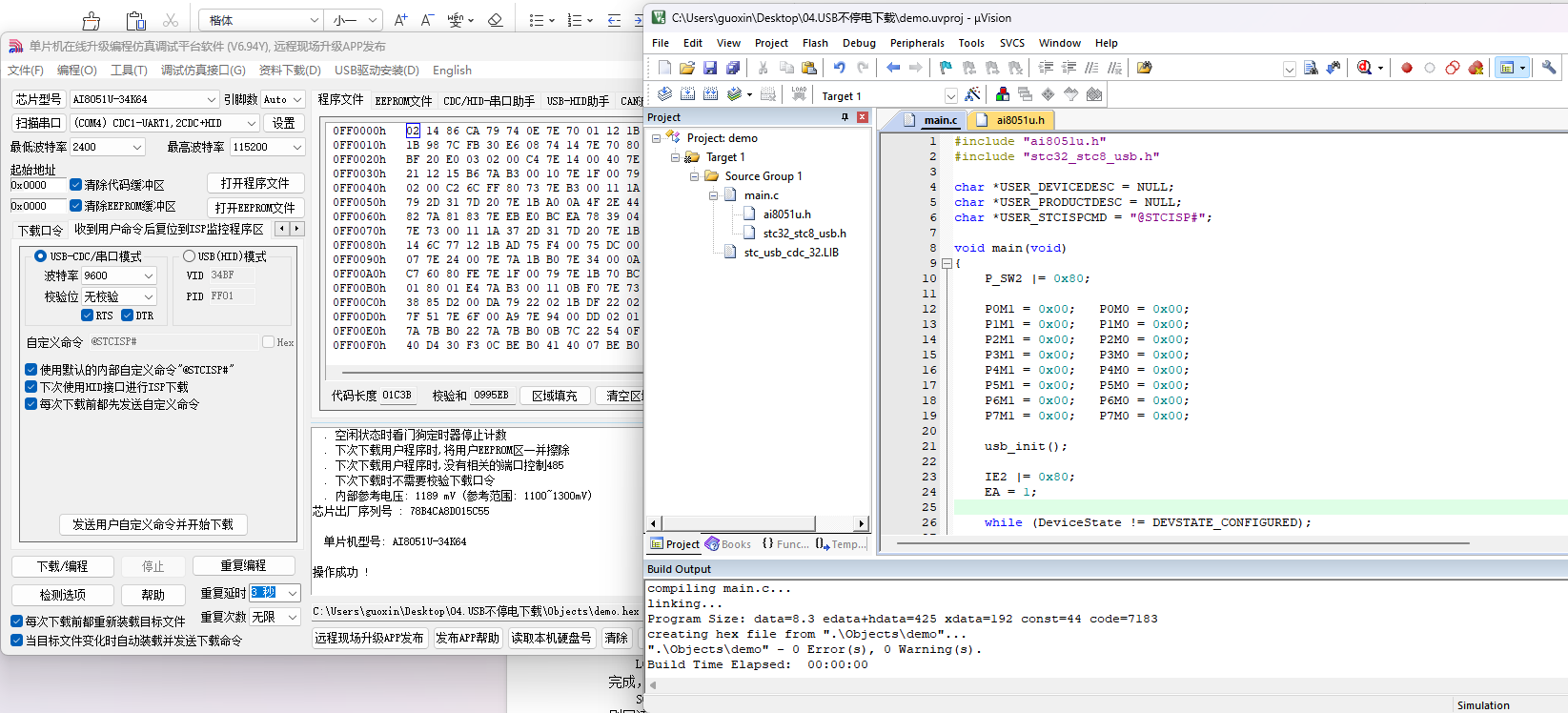Click the Build target icon
The width and height of the screenshot is (1568, 713).
[x=688, y=94]
